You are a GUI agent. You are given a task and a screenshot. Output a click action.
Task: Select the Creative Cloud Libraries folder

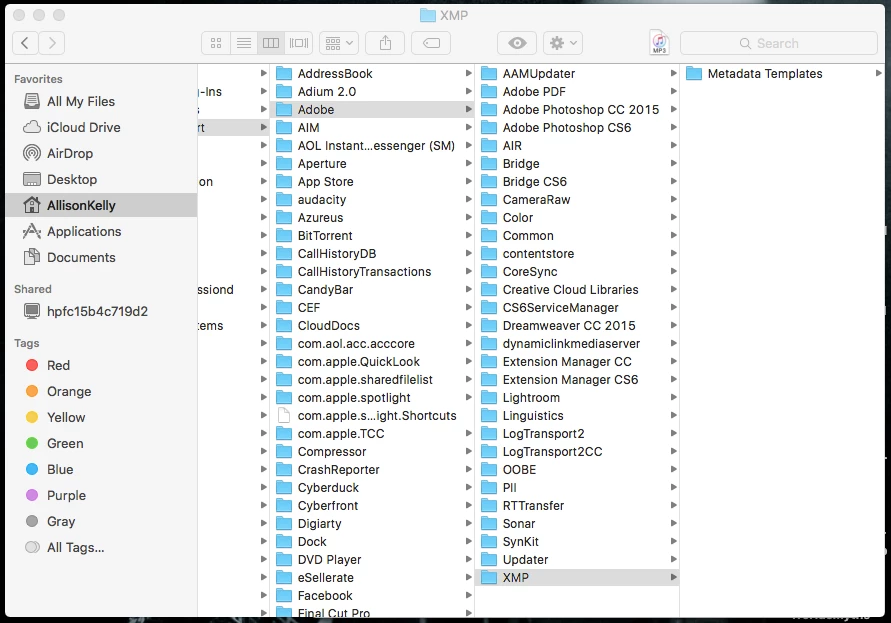point(577,290)
